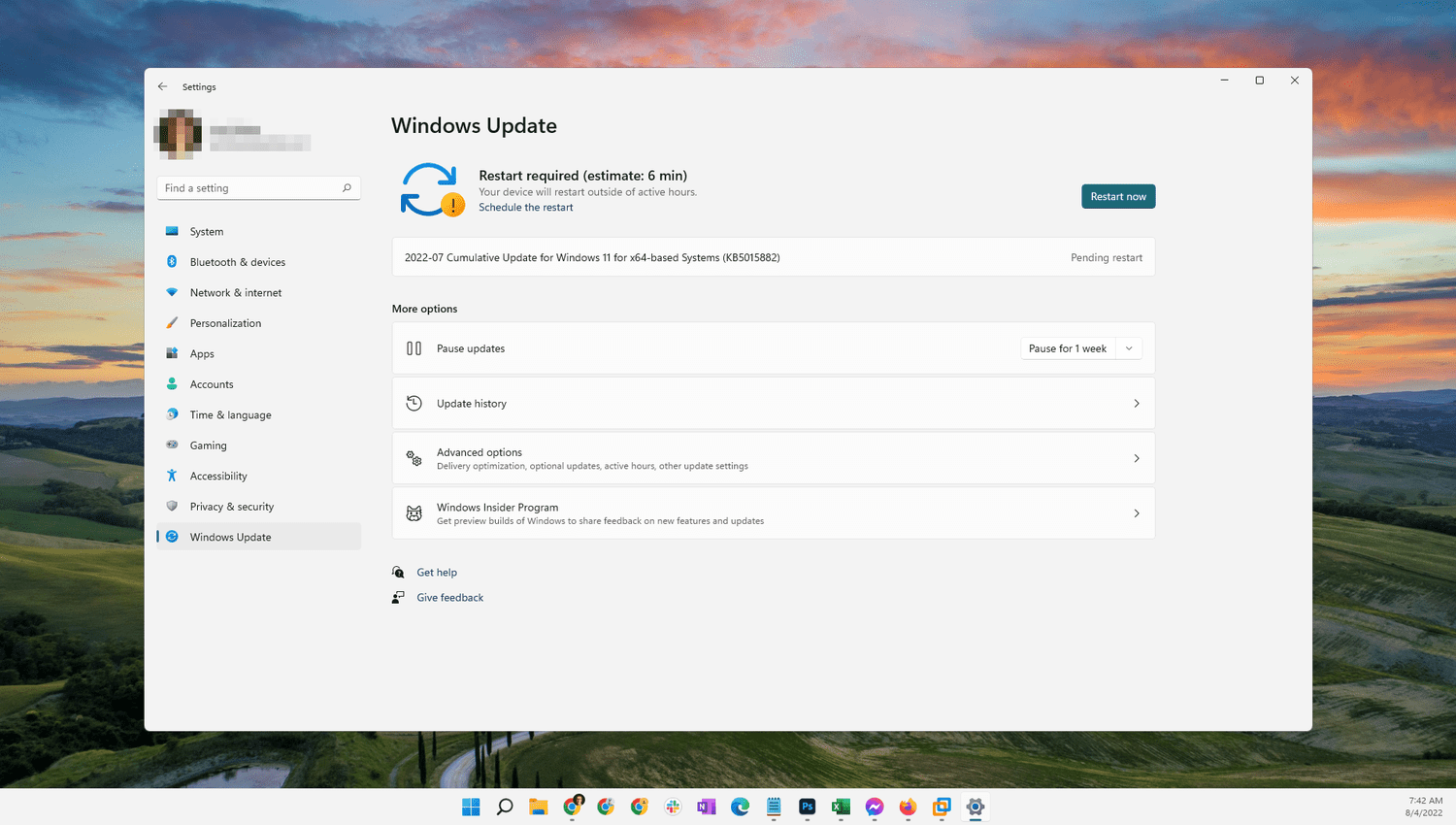Expand Update history with its chevron

click(1137, 404)
